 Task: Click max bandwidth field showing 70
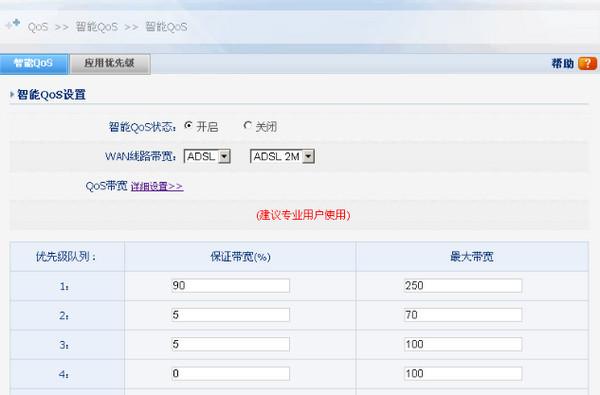pos(463,315)
